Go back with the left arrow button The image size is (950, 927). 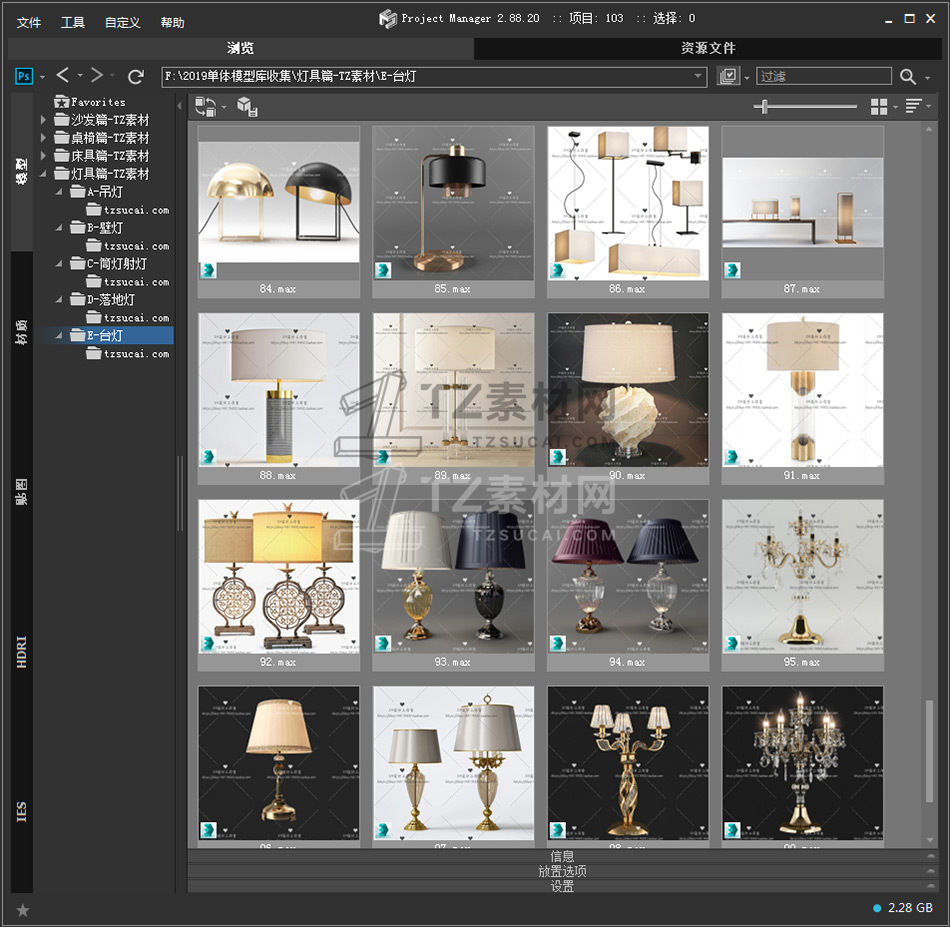tap(63, 76)
